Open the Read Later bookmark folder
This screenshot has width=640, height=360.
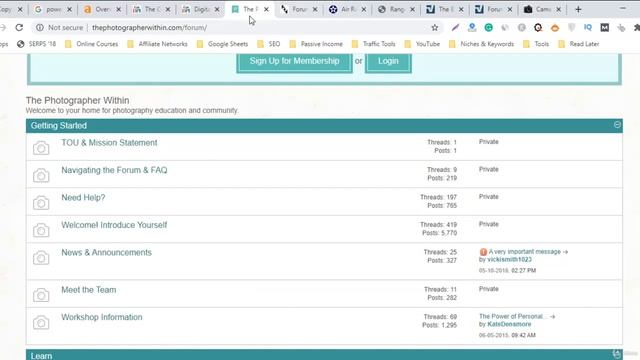click(578, 44)
